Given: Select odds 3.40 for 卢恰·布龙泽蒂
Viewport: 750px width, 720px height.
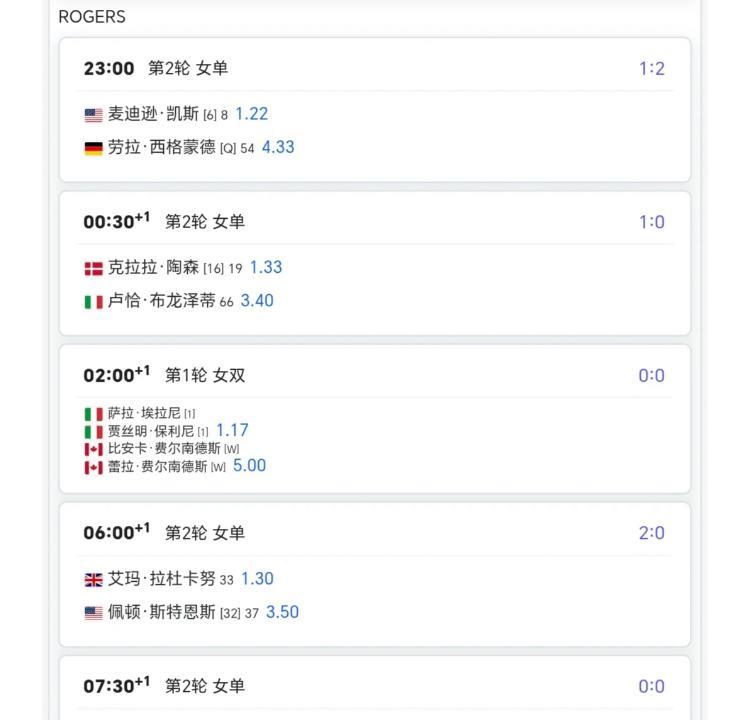Looking at the screenshot, I should [257, 300].
